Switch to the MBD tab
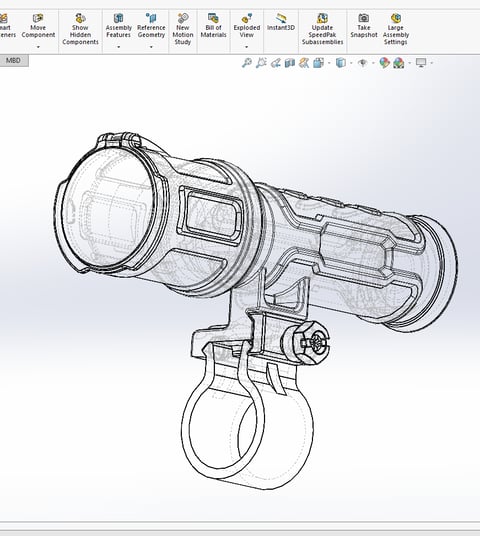The width and height of the screenshot is (480, 536). [x=13, y=61]
